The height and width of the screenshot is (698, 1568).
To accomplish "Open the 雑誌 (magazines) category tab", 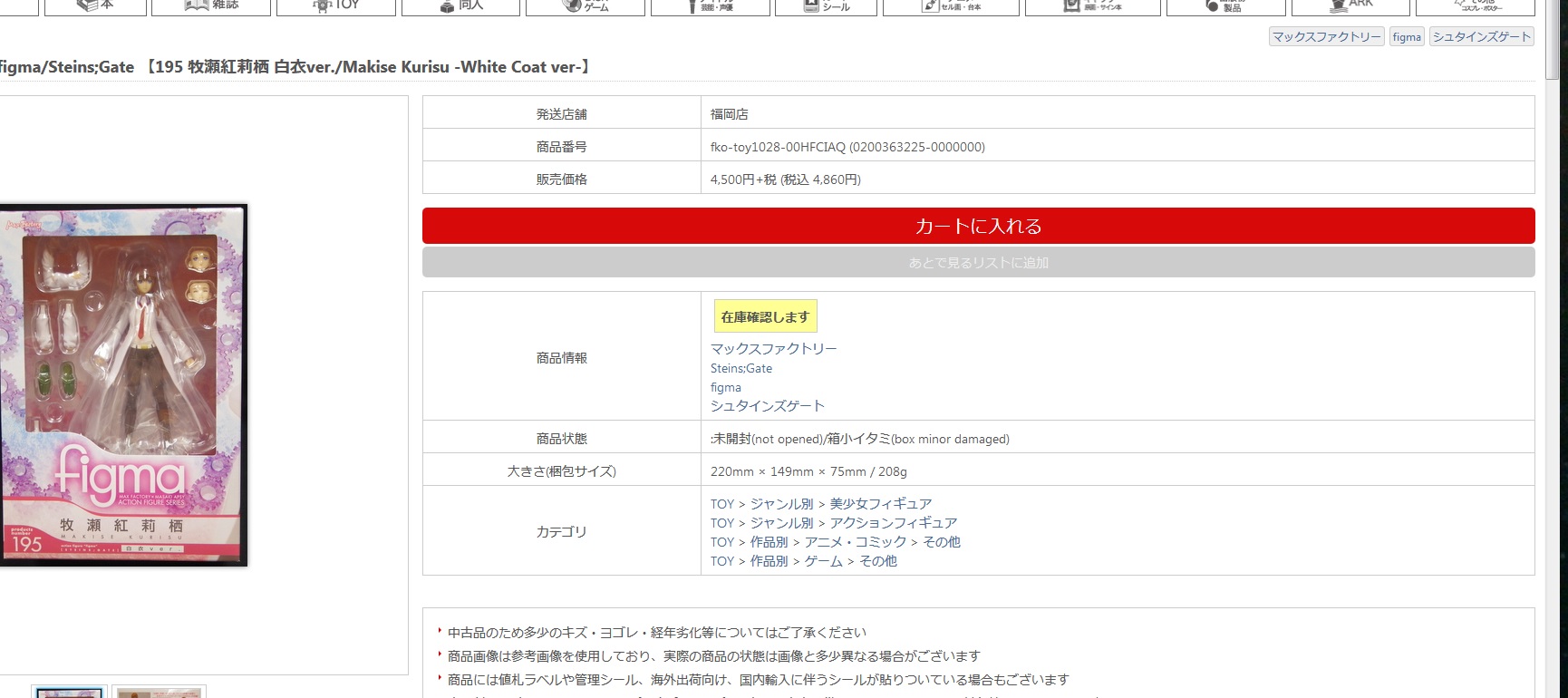I will point(211,7).
